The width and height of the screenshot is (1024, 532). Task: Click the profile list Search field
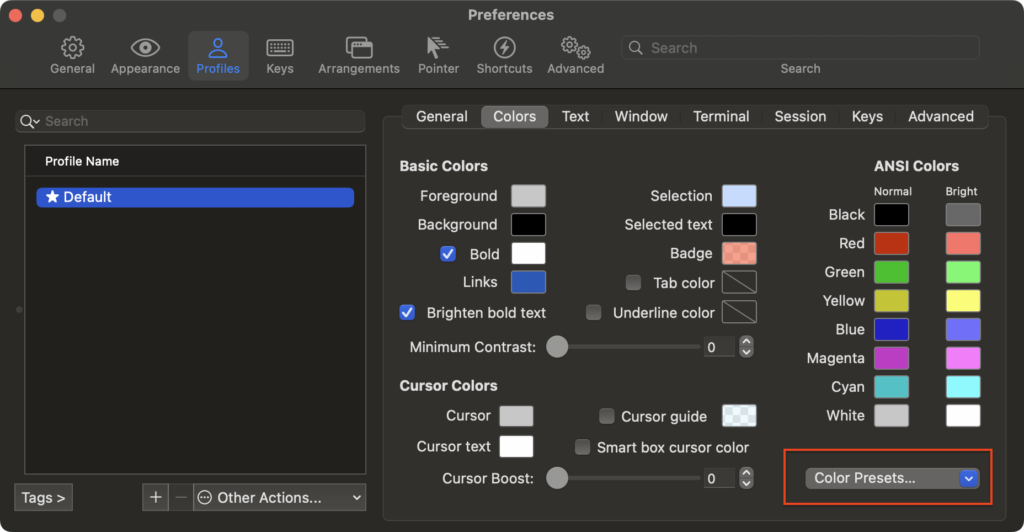190,121
